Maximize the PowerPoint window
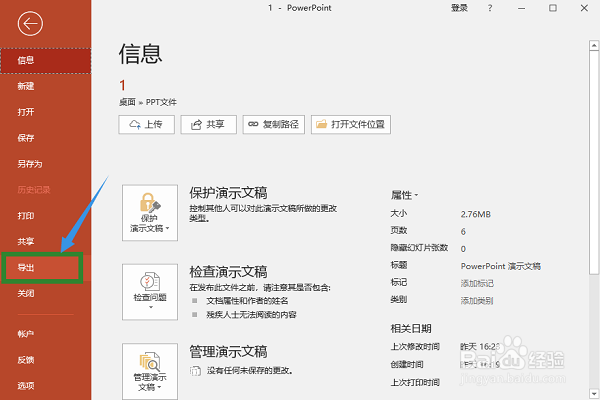This screenshot has height=400, width=600. coord(553,8)
